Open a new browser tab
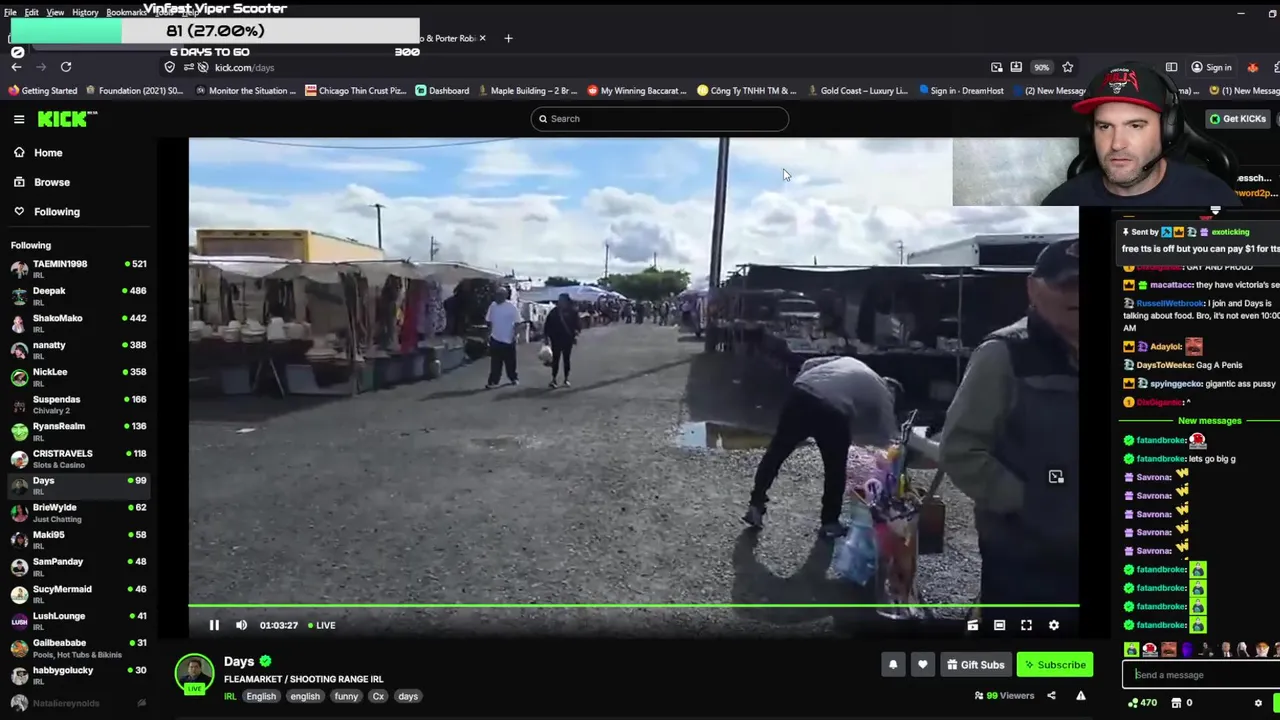The height and width of the screenshot is (720, 1280). coord(508,39)
